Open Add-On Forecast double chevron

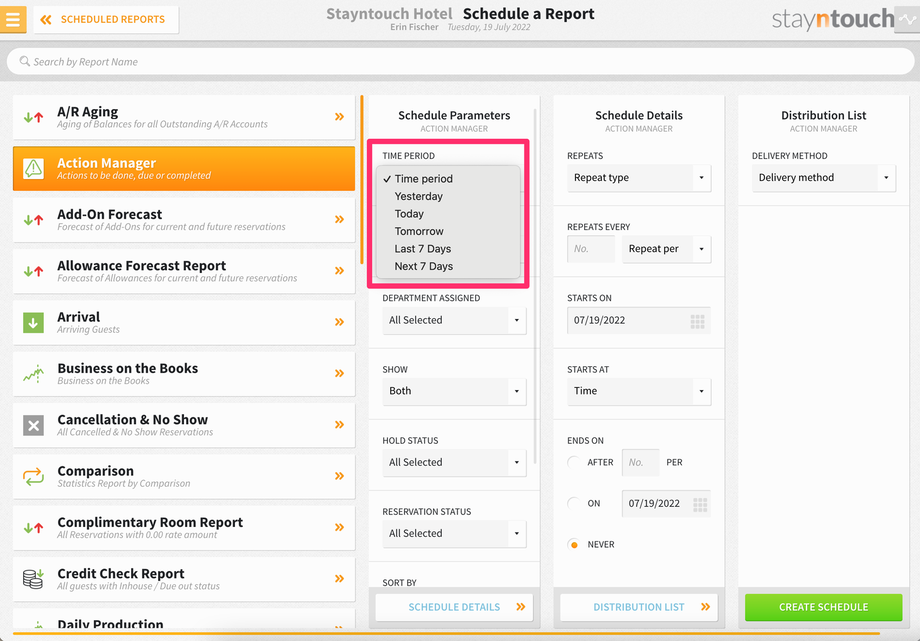tap(339, 220)
